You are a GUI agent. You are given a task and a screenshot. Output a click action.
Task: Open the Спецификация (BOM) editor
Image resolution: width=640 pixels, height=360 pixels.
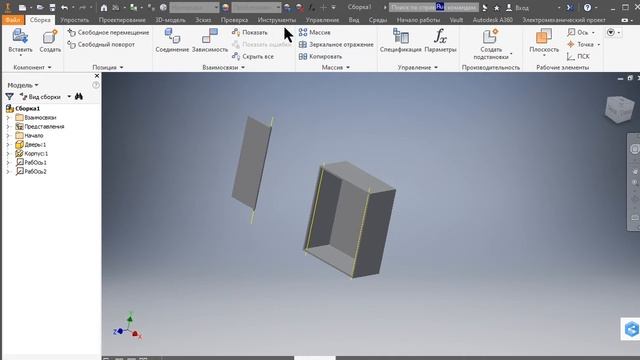(x=400, y=40)
